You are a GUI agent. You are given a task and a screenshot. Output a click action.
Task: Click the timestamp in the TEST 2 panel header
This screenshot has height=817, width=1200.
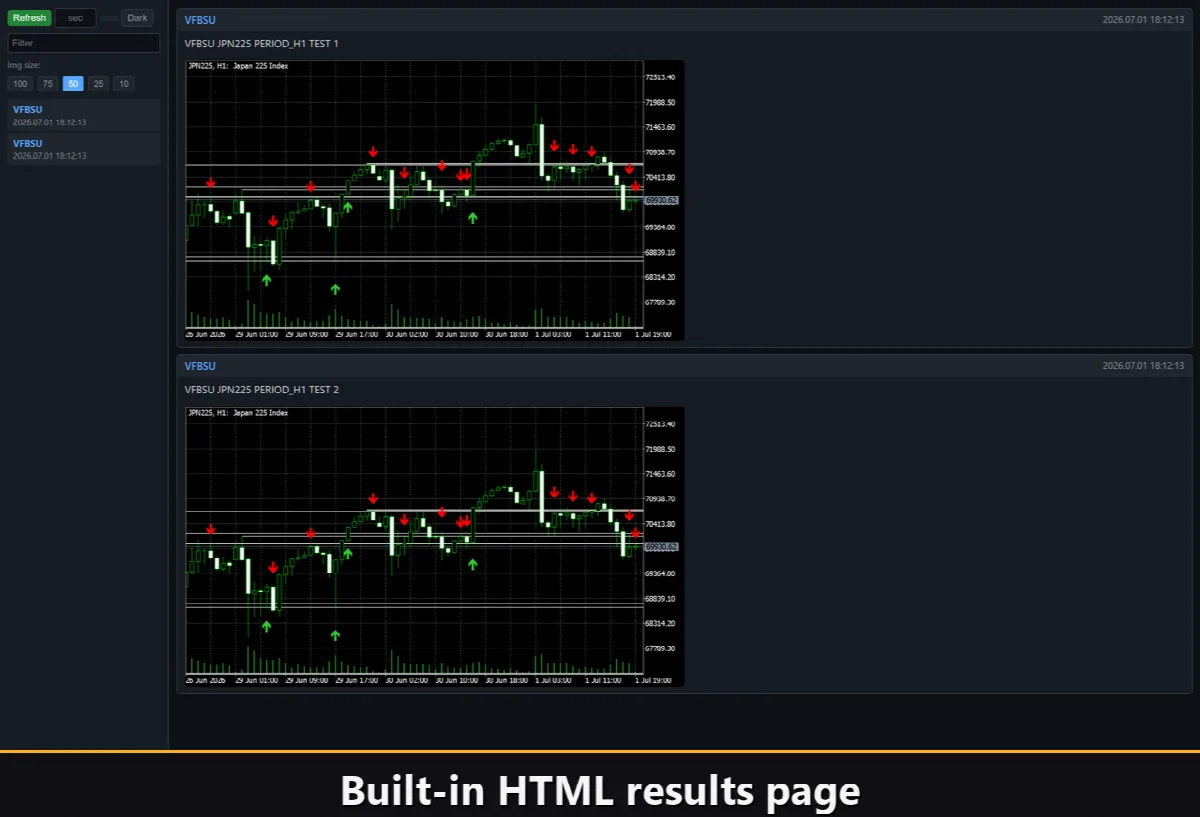[1143, 366]
